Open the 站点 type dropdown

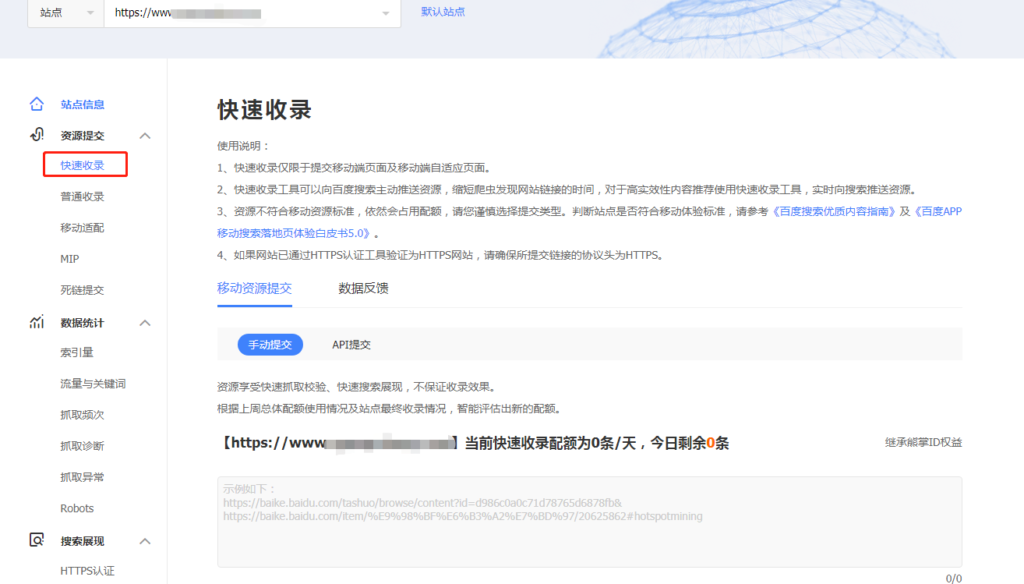tap(66, 13)
